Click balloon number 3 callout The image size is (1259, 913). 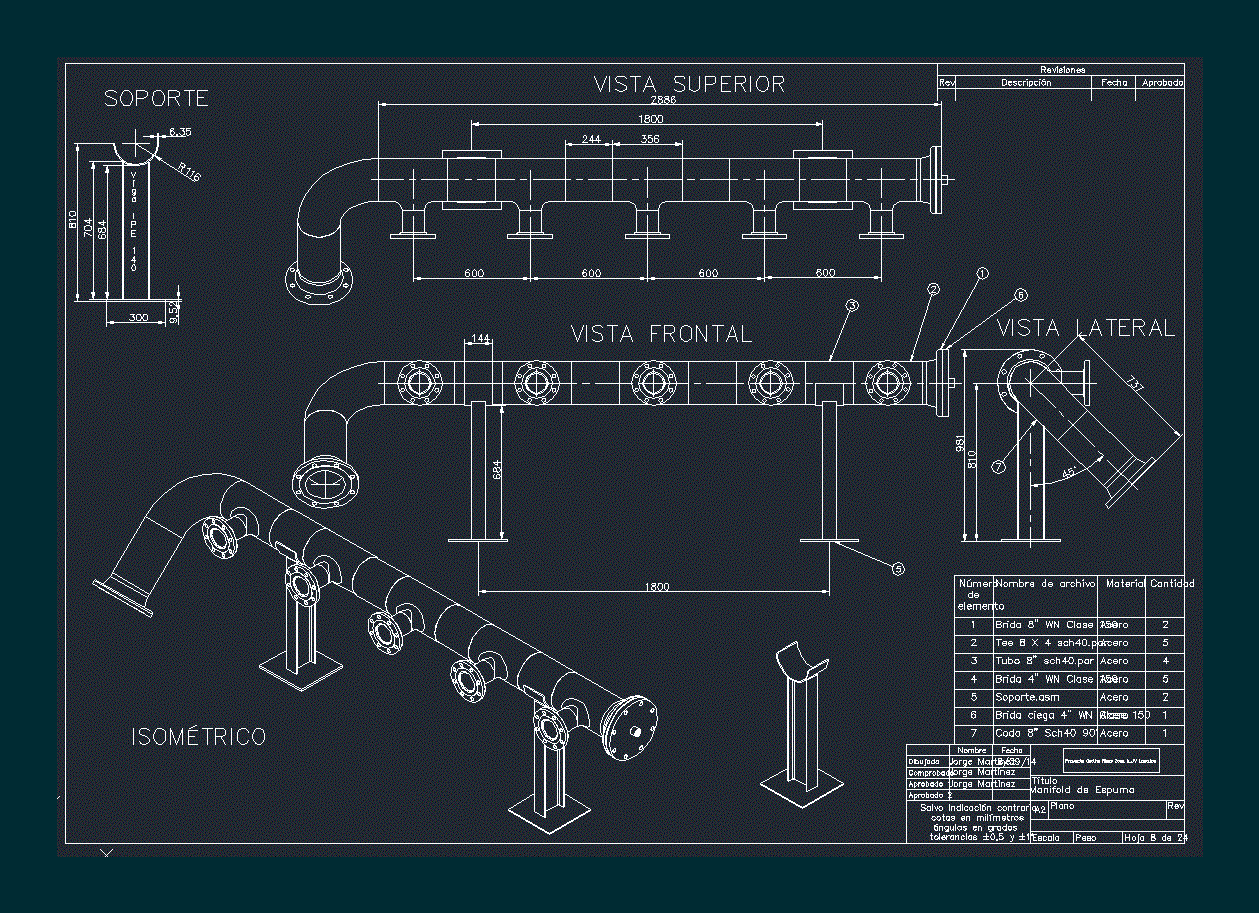[852, 306]
